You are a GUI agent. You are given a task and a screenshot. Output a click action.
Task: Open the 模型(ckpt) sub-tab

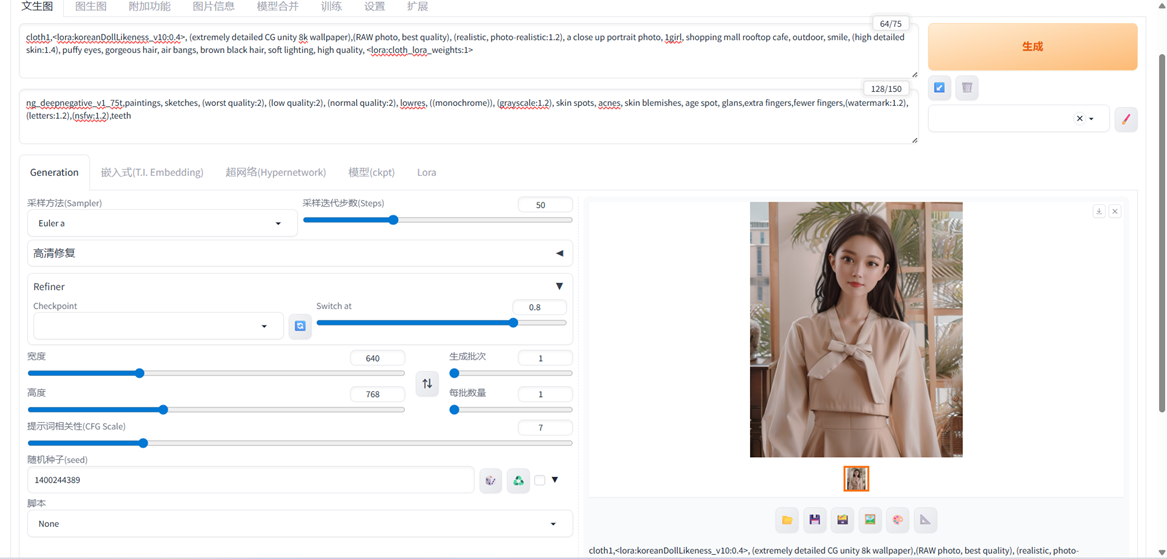pyautogui.click(x=371, y=172)
